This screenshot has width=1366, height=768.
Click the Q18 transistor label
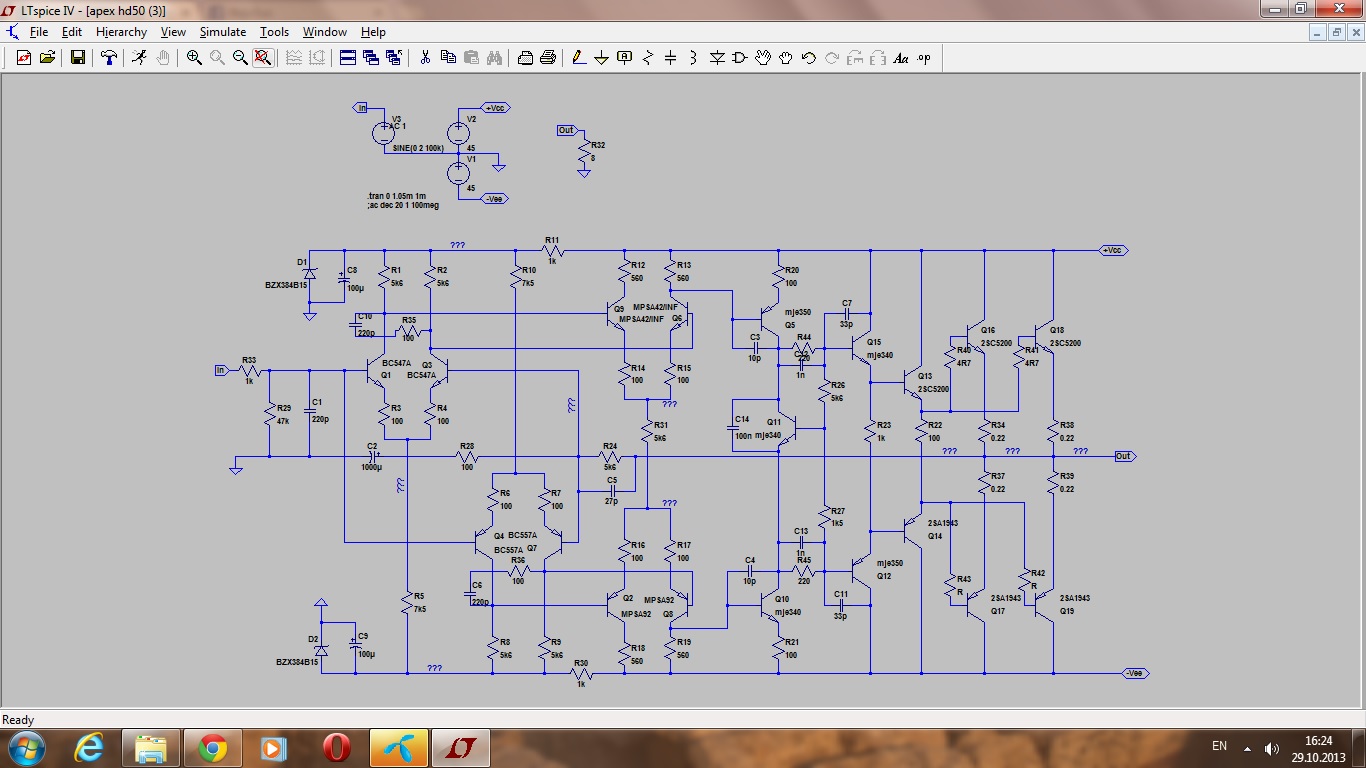click(1057, 330)
